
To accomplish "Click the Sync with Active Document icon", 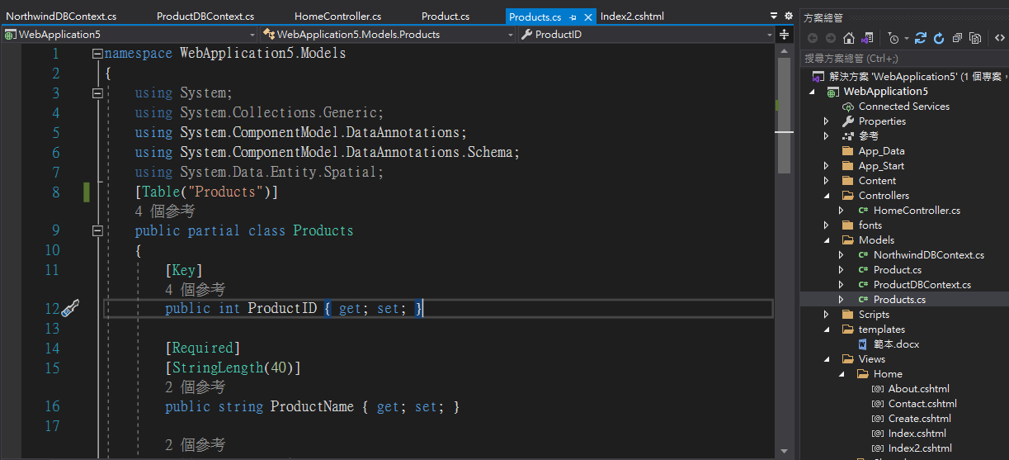I will coord(920,38).
